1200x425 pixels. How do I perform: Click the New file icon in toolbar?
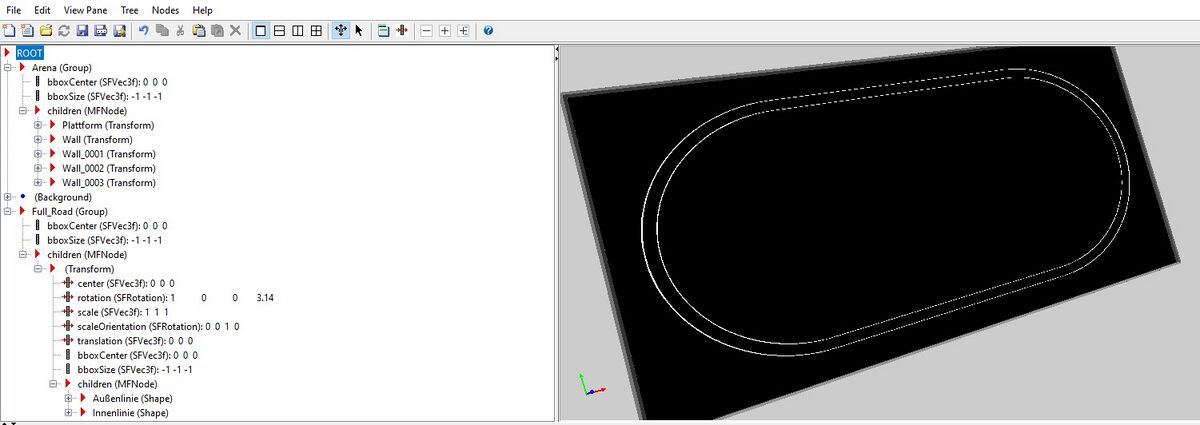(9, 31)
